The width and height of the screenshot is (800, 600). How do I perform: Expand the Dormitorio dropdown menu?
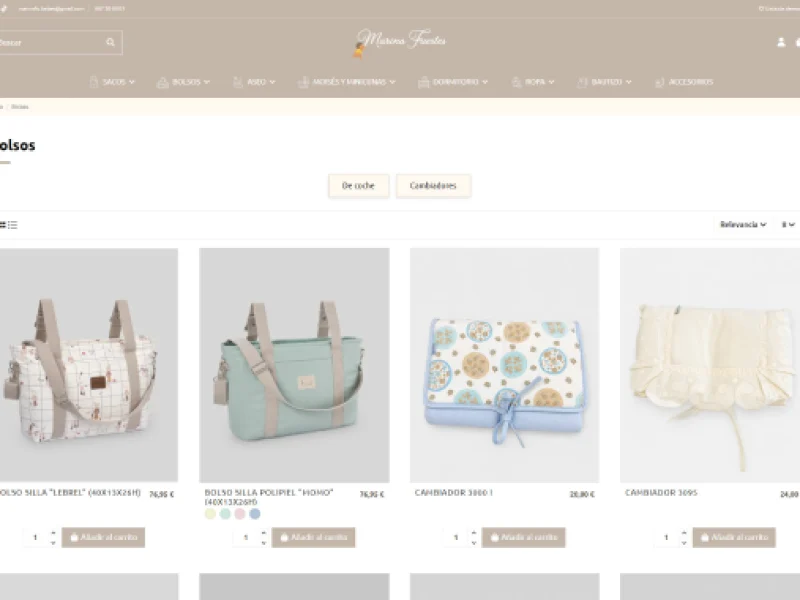pos(485,82)
